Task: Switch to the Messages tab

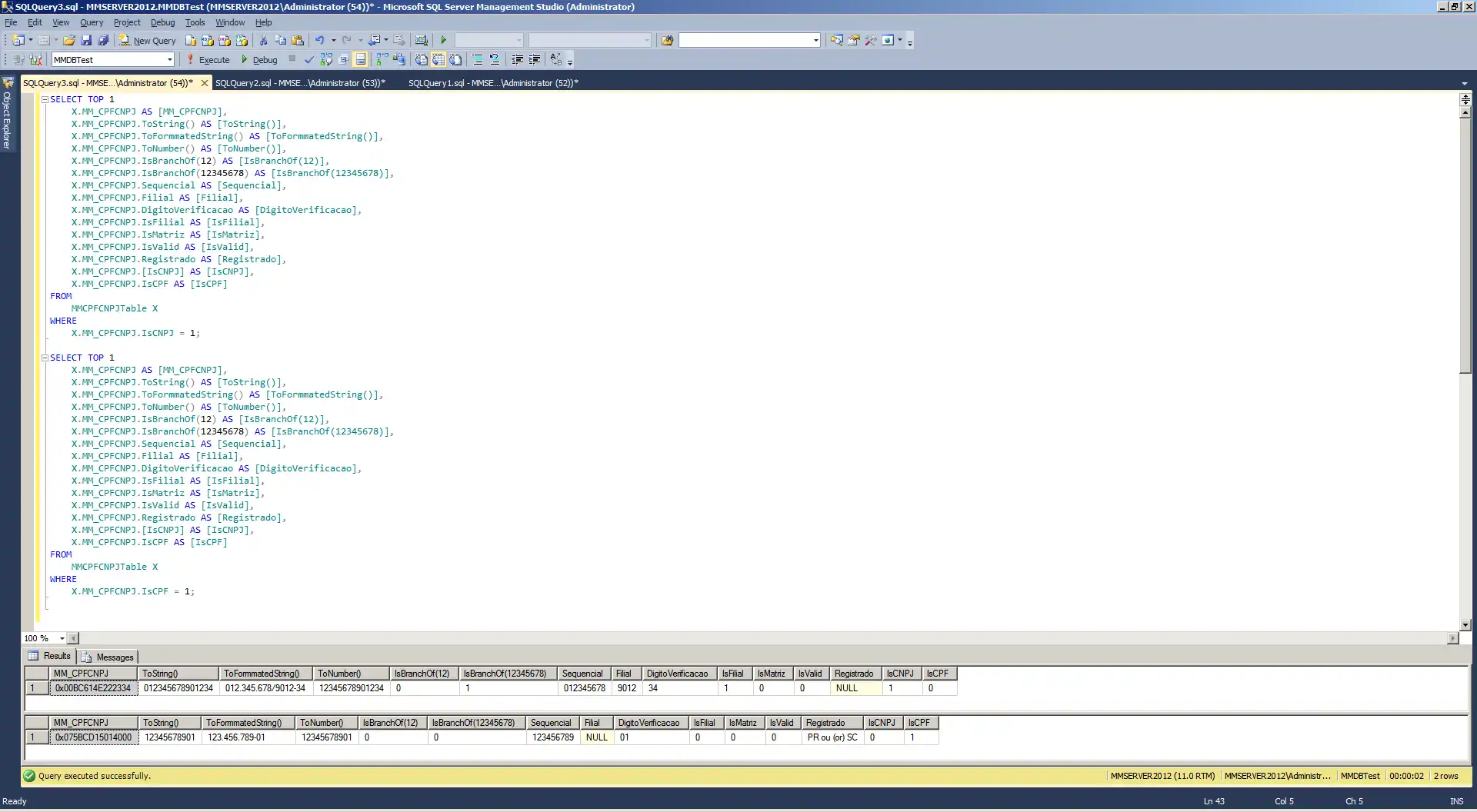Action: (x=108, y=657)
